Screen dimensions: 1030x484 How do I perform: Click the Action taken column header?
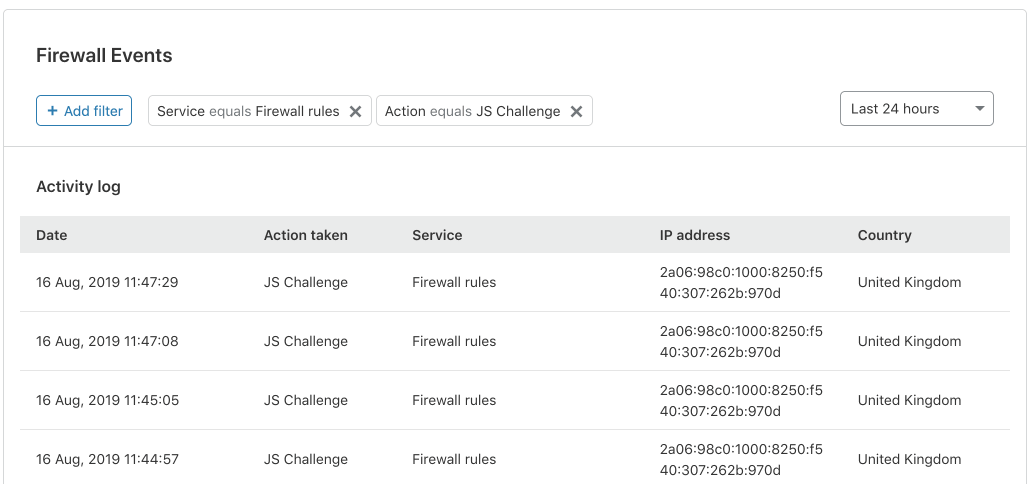click(306, 235)
